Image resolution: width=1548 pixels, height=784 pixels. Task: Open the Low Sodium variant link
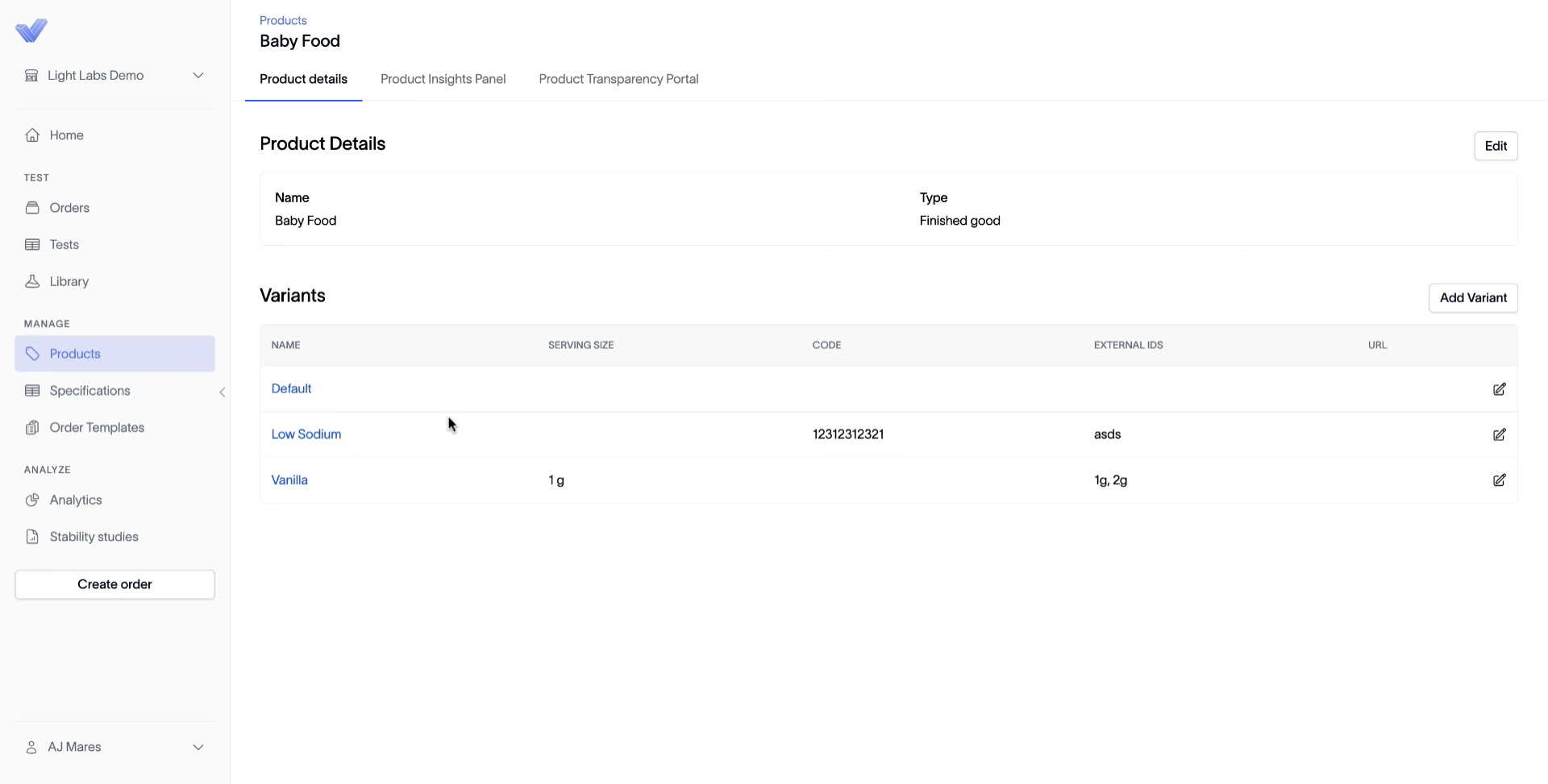coord(306,434)
